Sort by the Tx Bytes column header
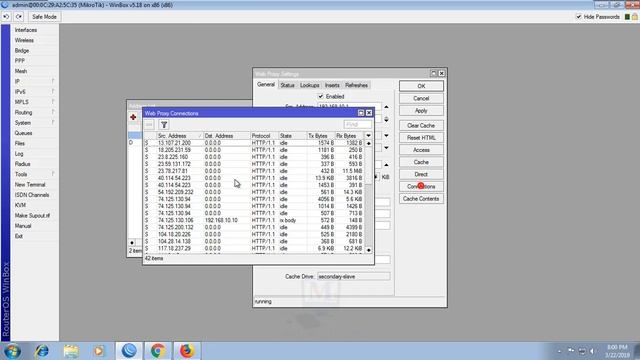Screen dimensions: 640x360 tap(321, 136)
